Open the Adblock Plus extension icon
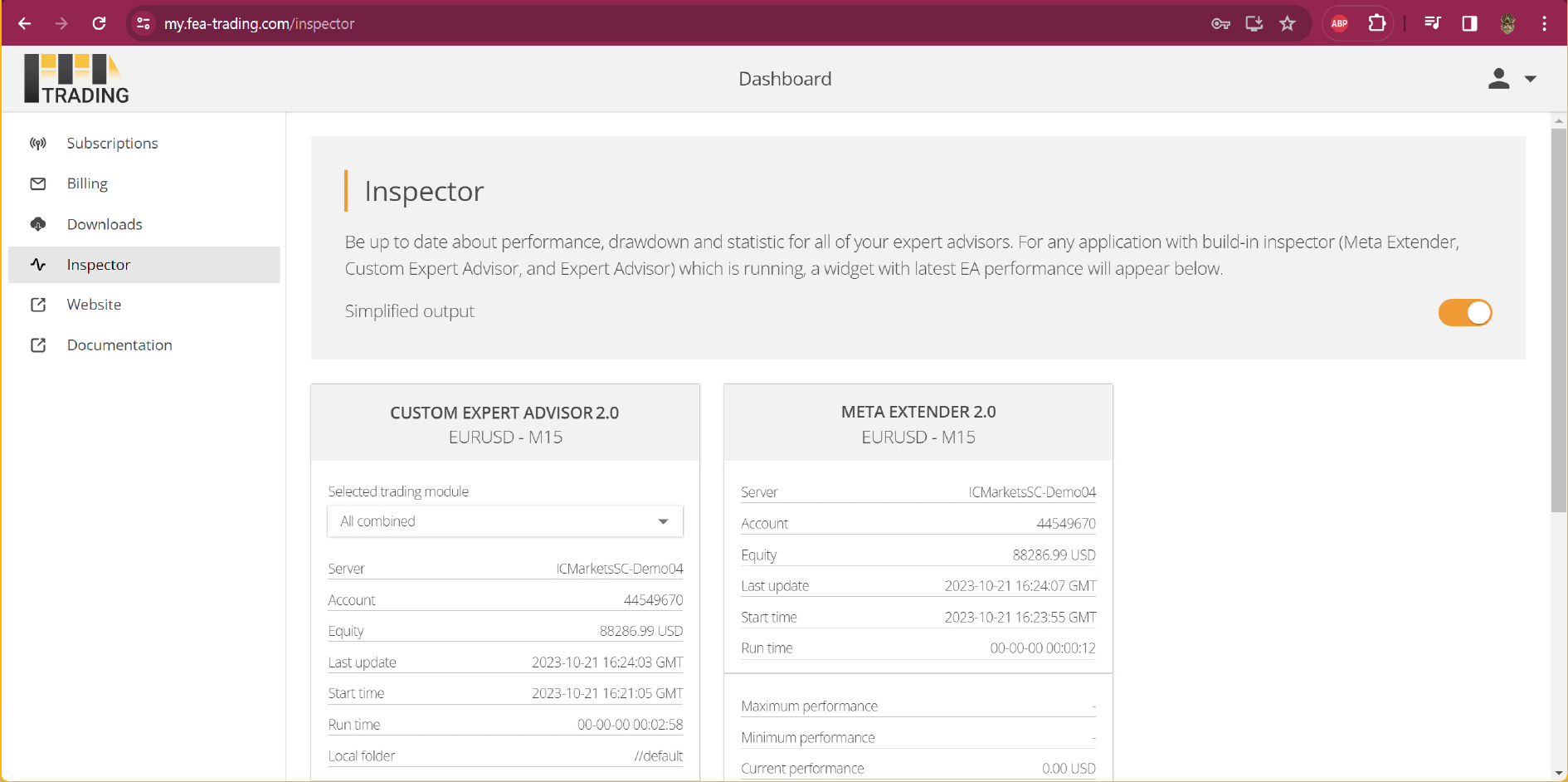1568x782 pixels. pos(1339,23)
